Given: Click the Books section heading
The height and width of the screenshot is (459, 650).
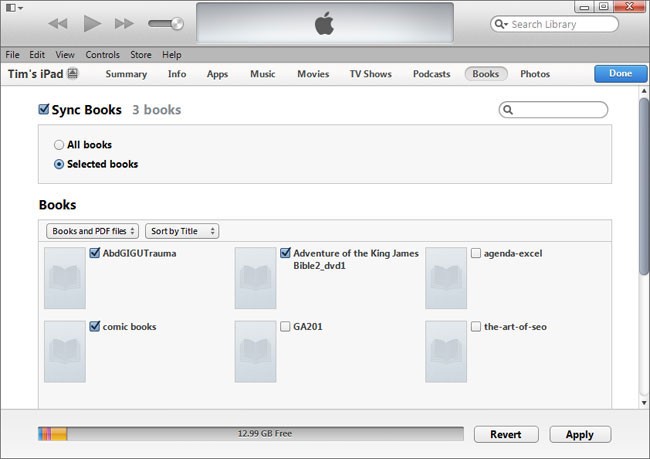Looking at the screenshot, I should point(58,205).
